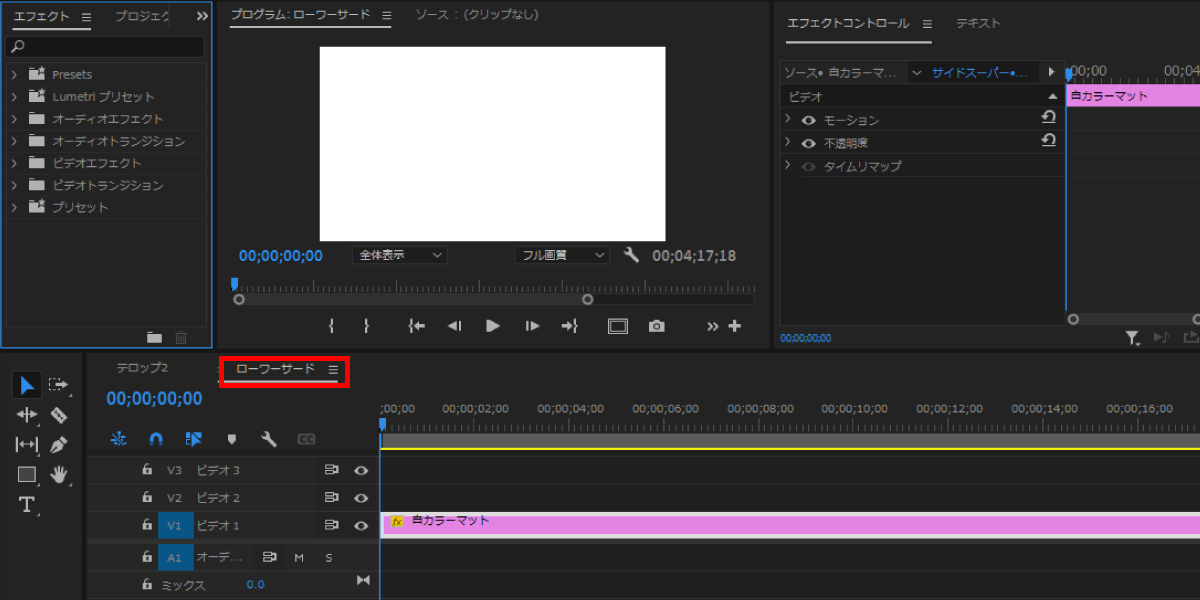Open 全体表示 zoom level dropdown

[x=400, y=255]
